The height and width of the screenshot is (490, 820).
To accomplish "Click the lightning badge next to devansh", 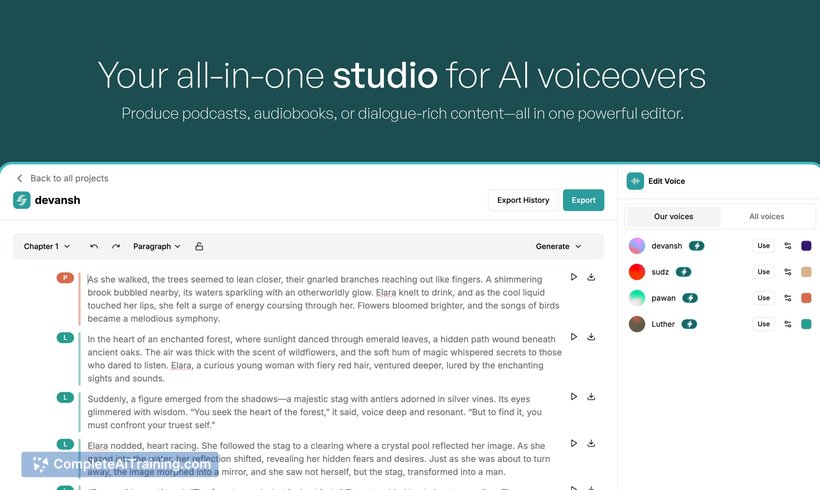I will (697, 246).
